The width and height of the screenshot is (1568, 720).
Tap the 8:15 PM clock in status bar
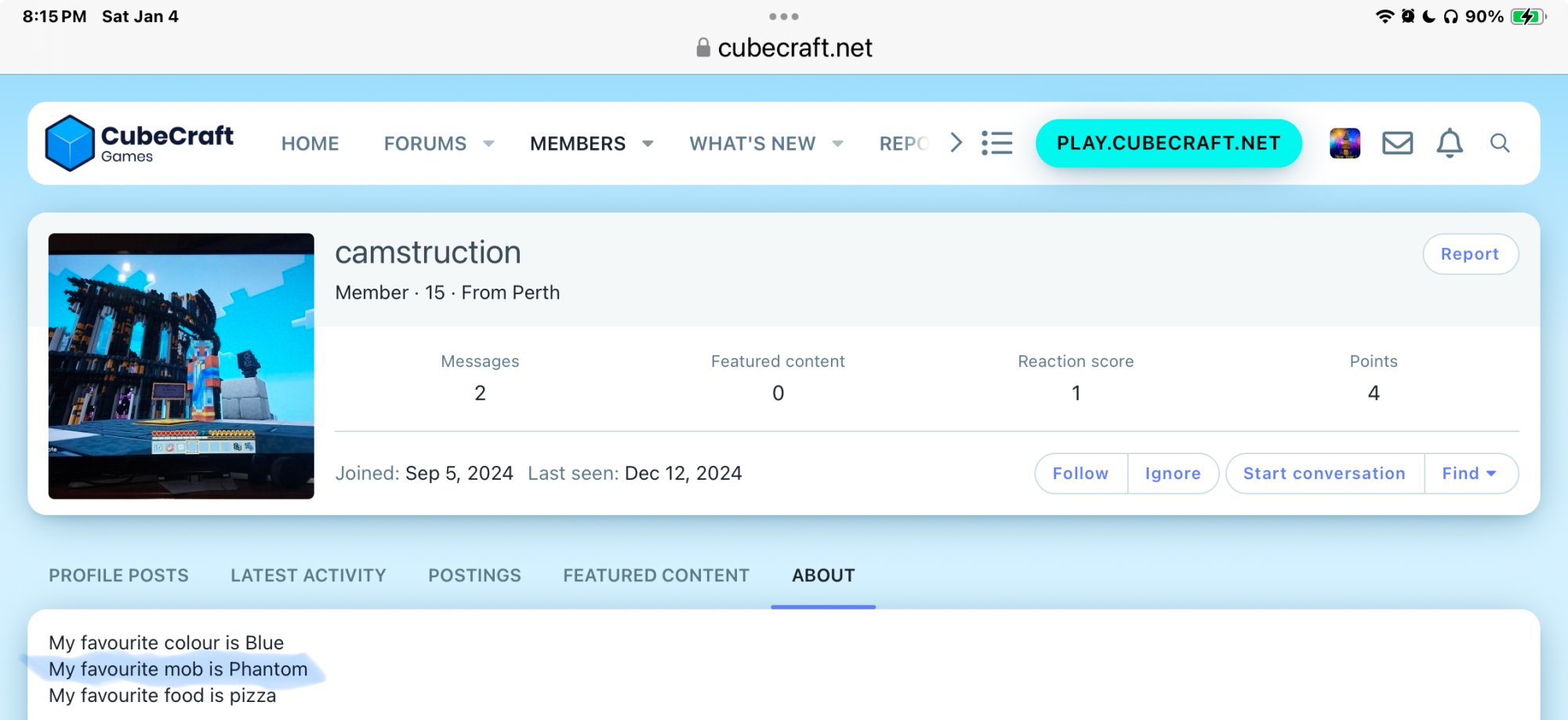coord(54,16)
